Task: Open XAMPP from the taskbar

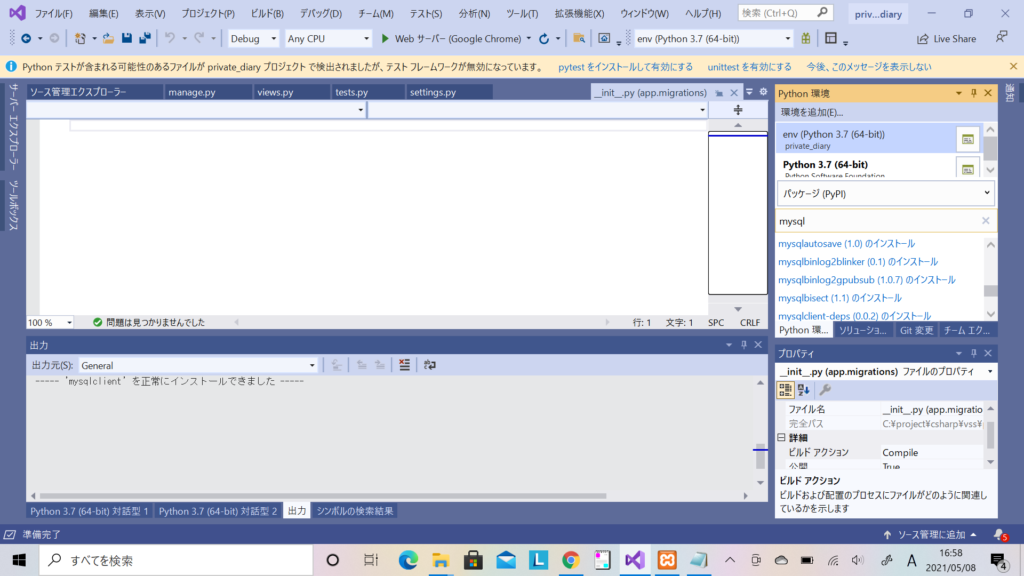Action: 667,560
